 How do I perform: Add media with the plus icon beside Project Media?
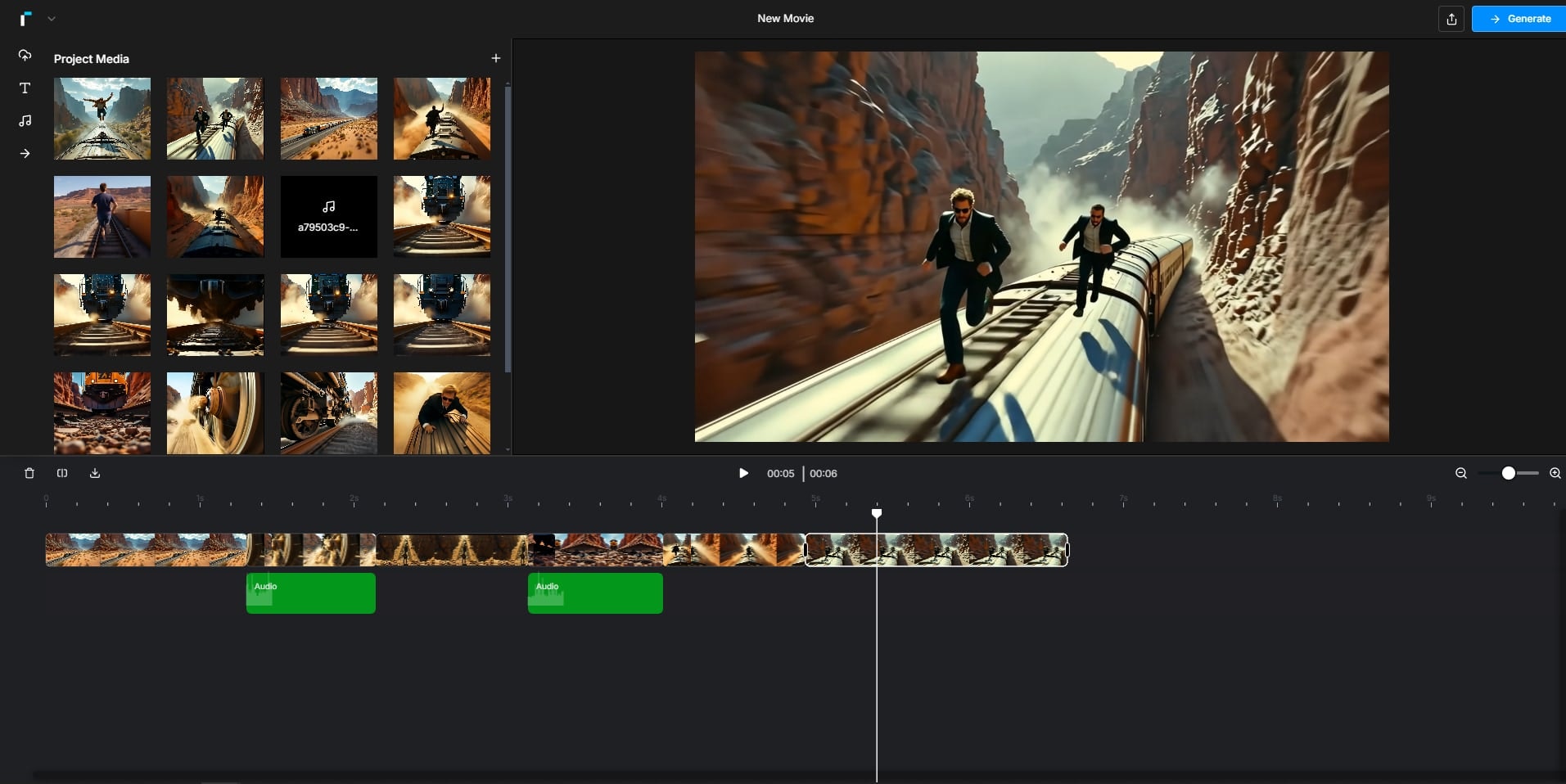coord(495,58)
